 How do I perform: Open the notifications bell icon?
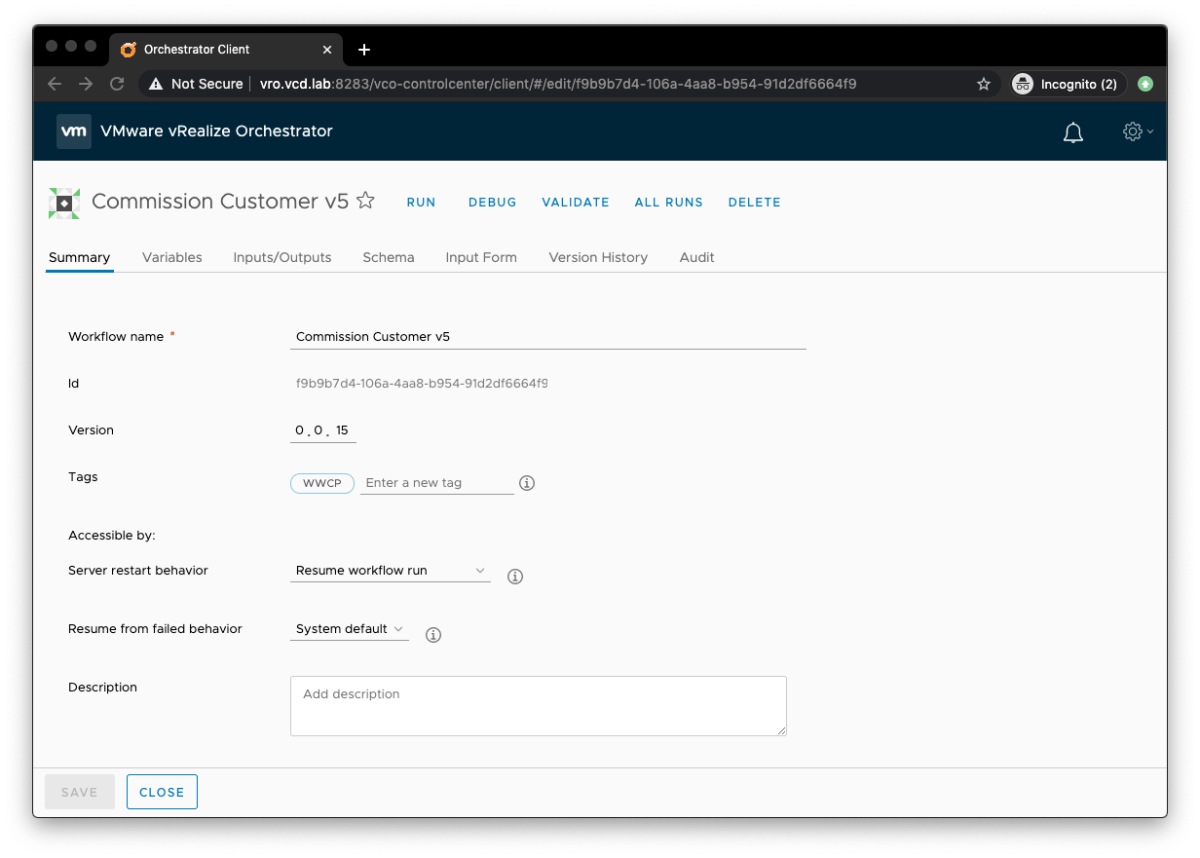[x=1072, y=131]
